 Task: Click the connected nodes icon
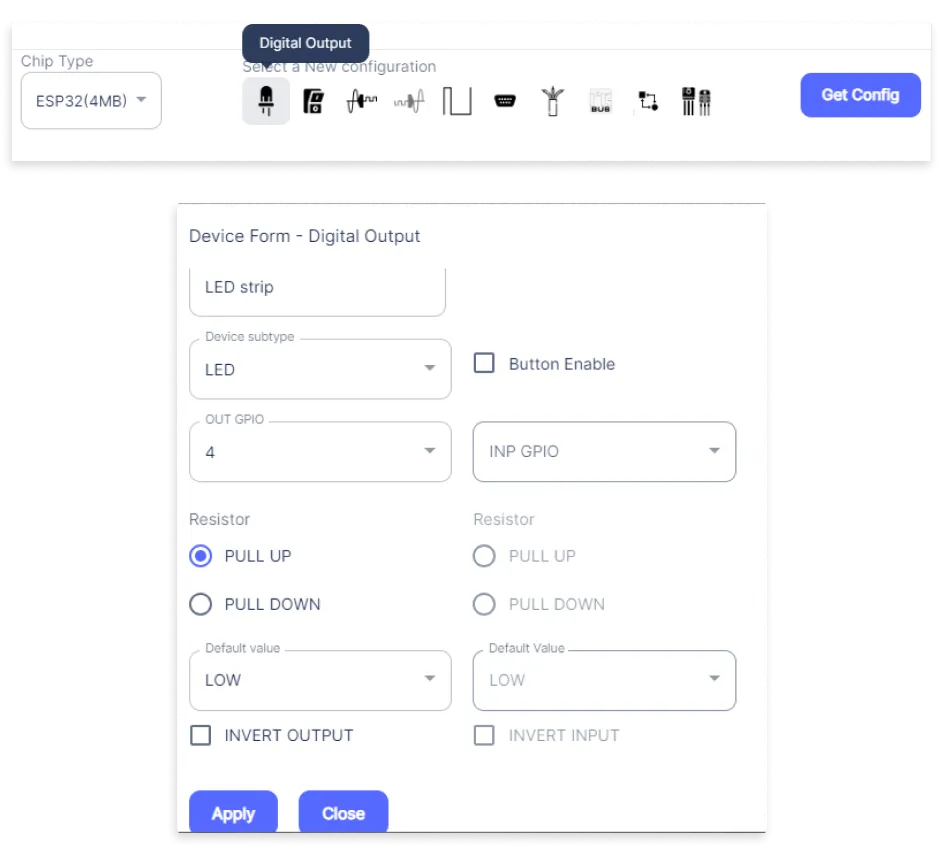click(648, 101)
